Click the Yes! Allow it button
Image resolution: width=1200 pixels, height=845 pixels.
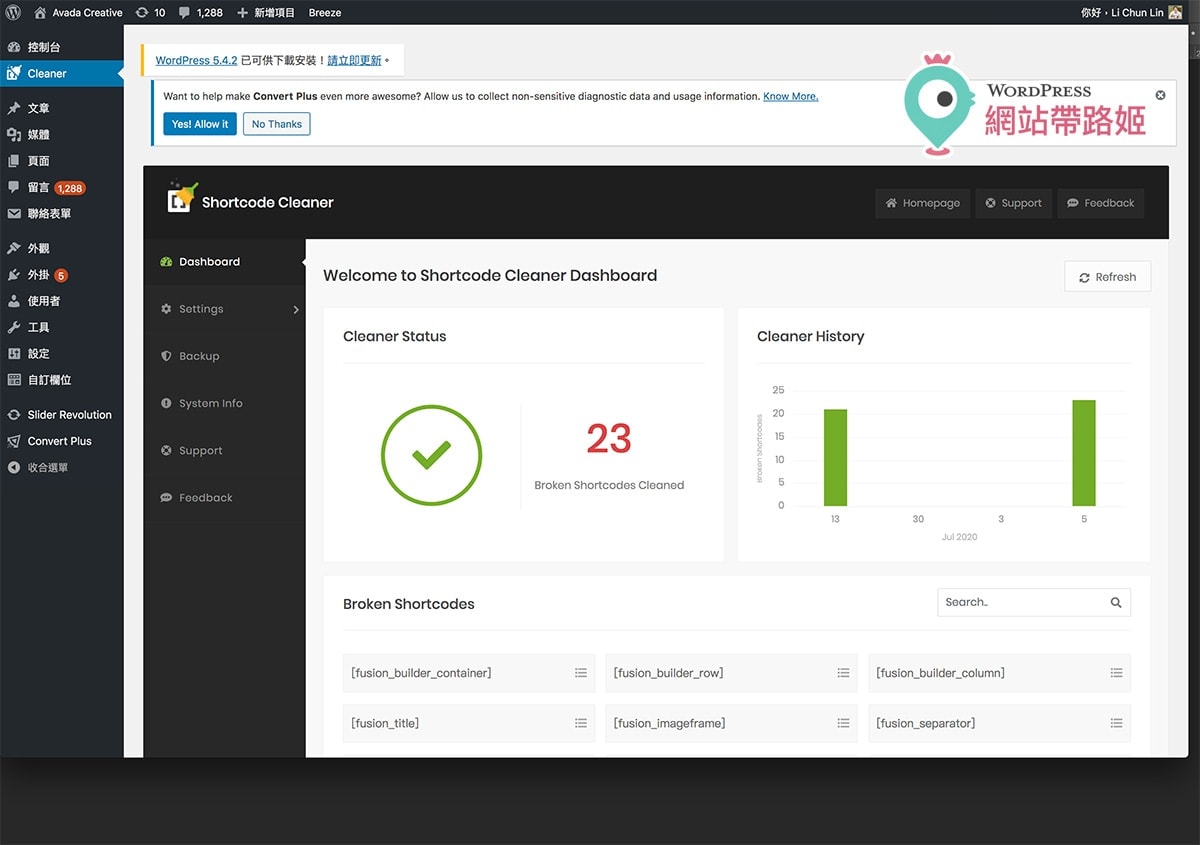200,124
